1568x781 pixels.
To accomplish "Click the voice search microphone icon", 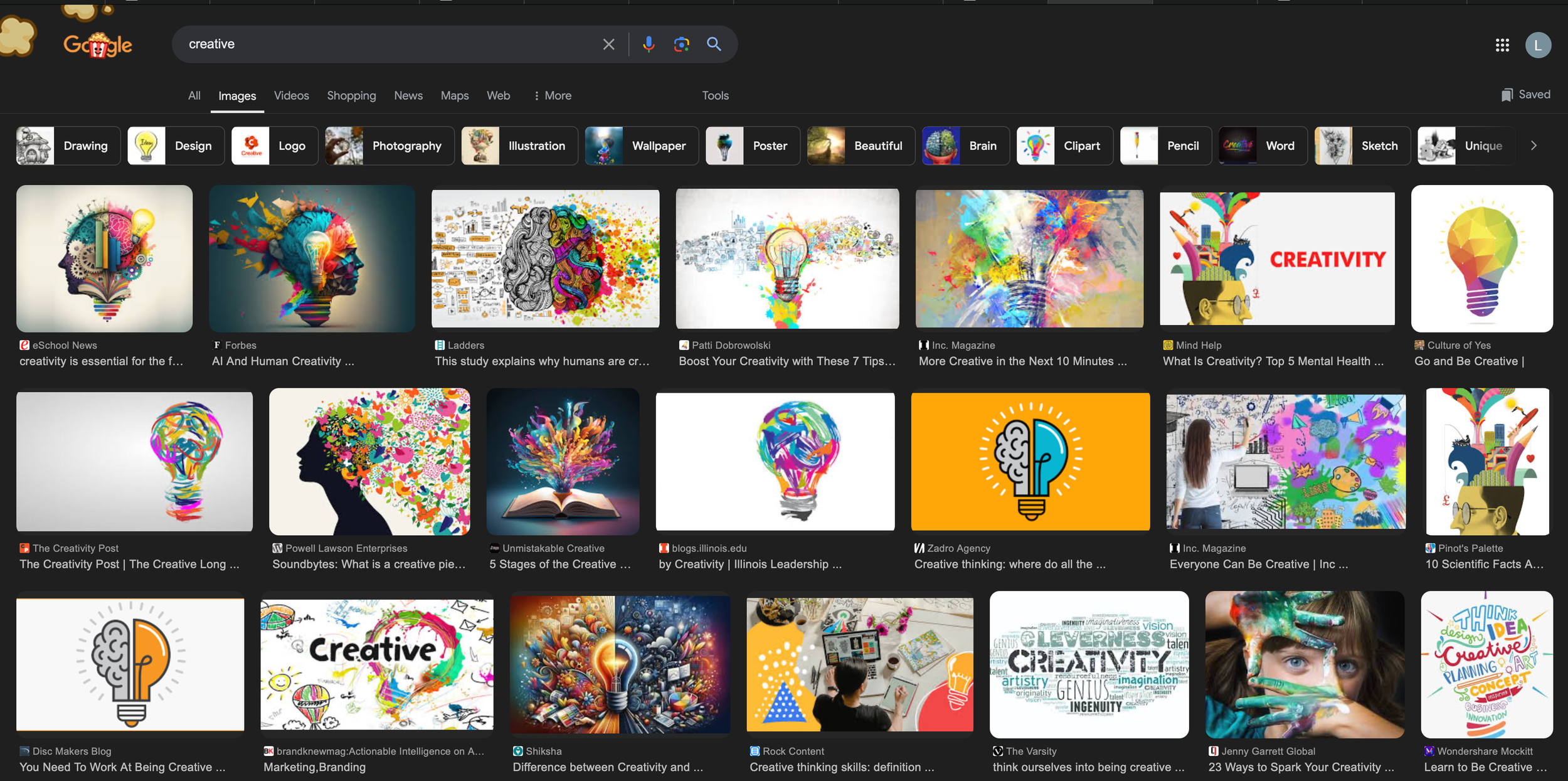I will (649, 44).
